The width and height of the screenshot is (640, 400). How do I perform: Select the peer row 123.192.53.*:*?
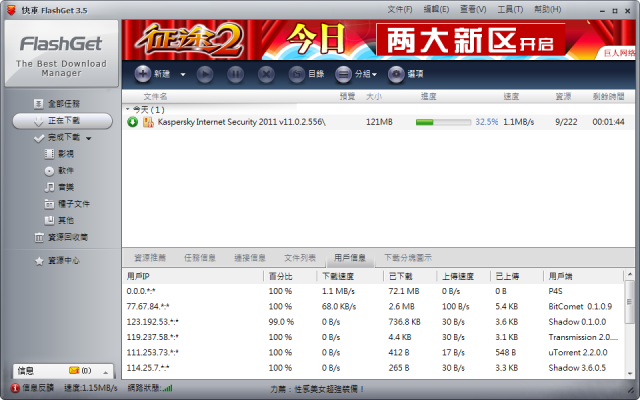(x=373, y=322)
